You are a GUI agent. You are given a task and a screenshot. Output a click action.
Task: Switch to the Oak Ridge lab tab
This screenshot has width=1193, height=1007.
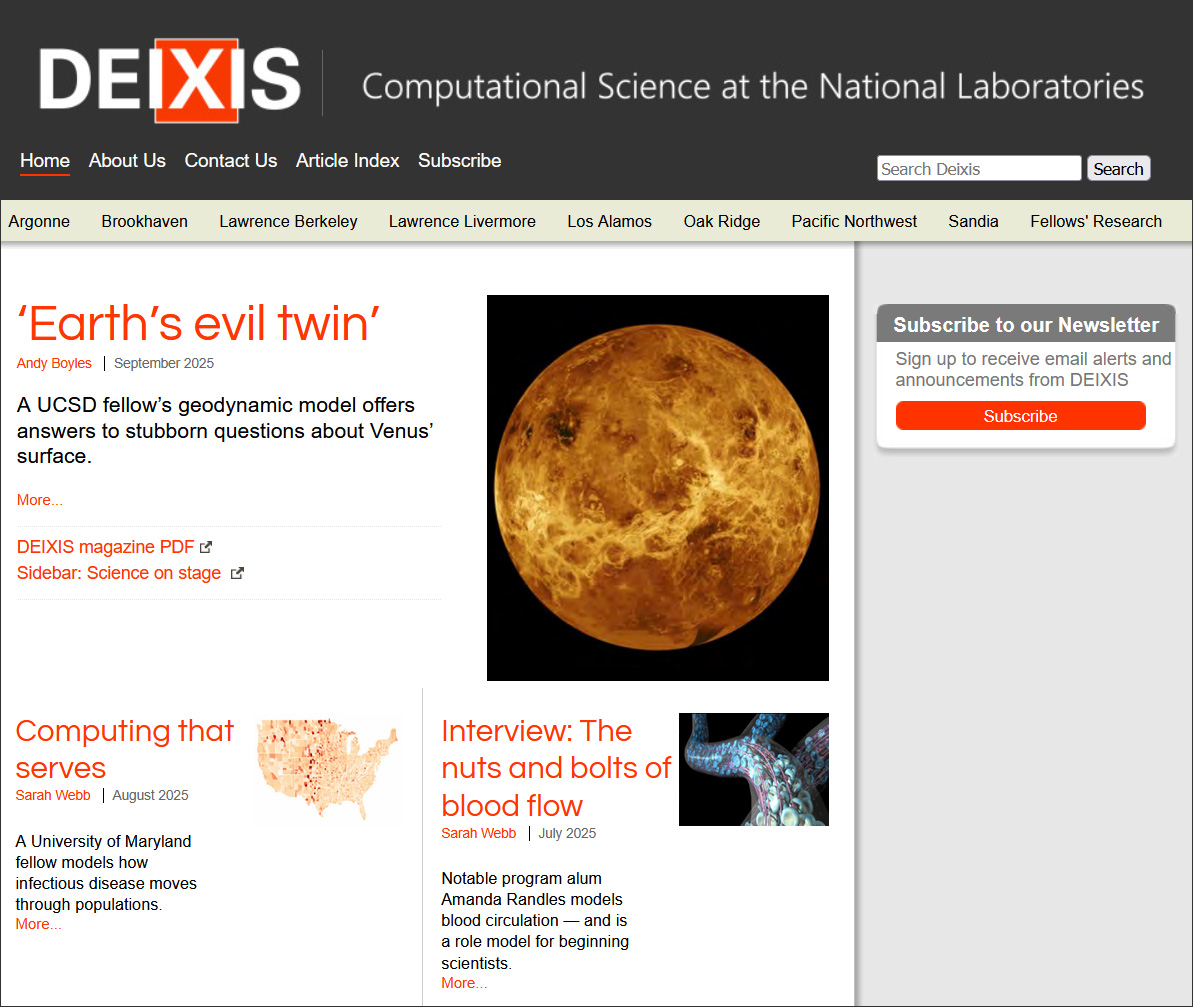[x=721, y=221]
